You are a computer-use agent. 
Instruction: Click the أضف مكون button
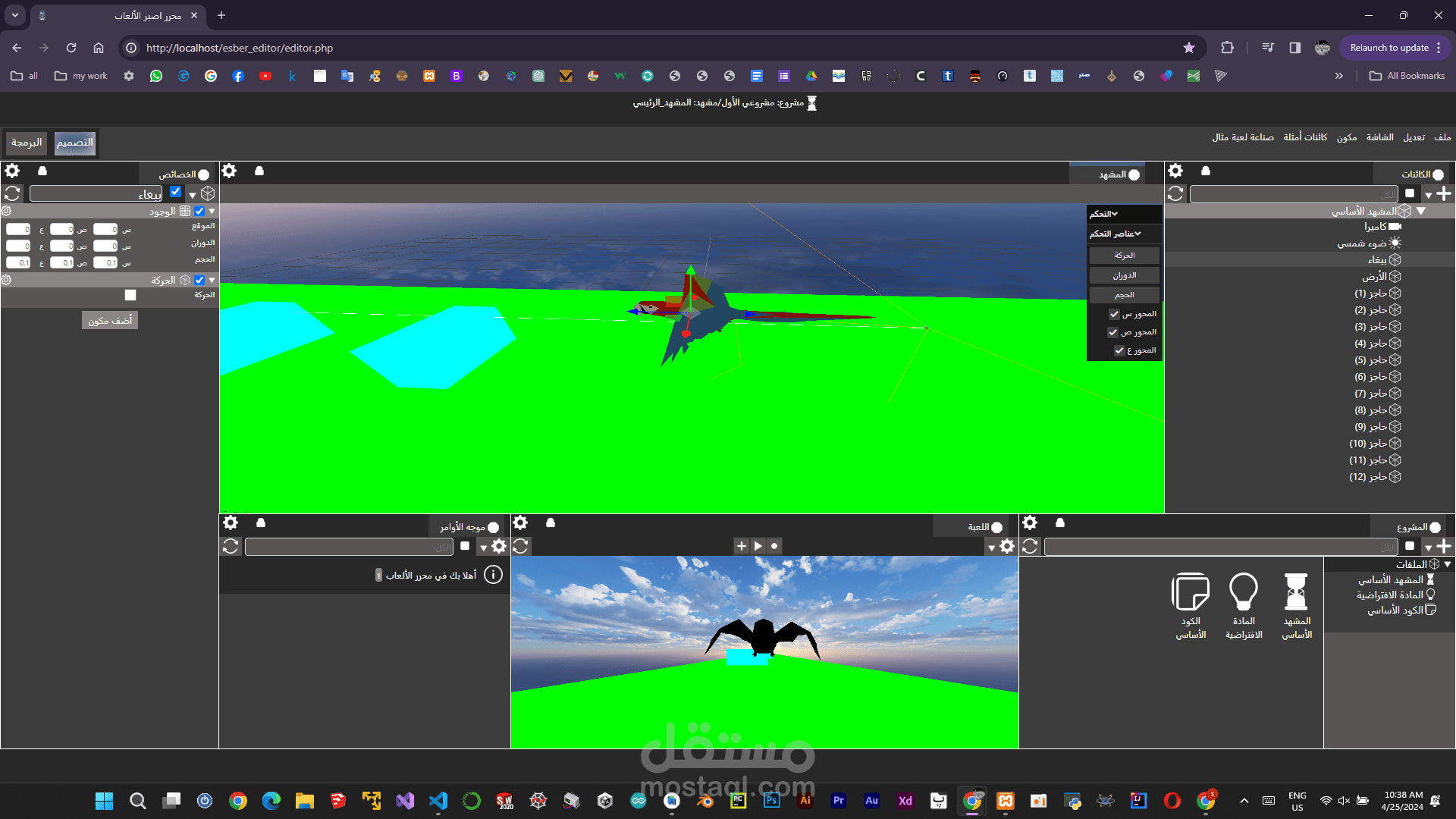point(110,321)
